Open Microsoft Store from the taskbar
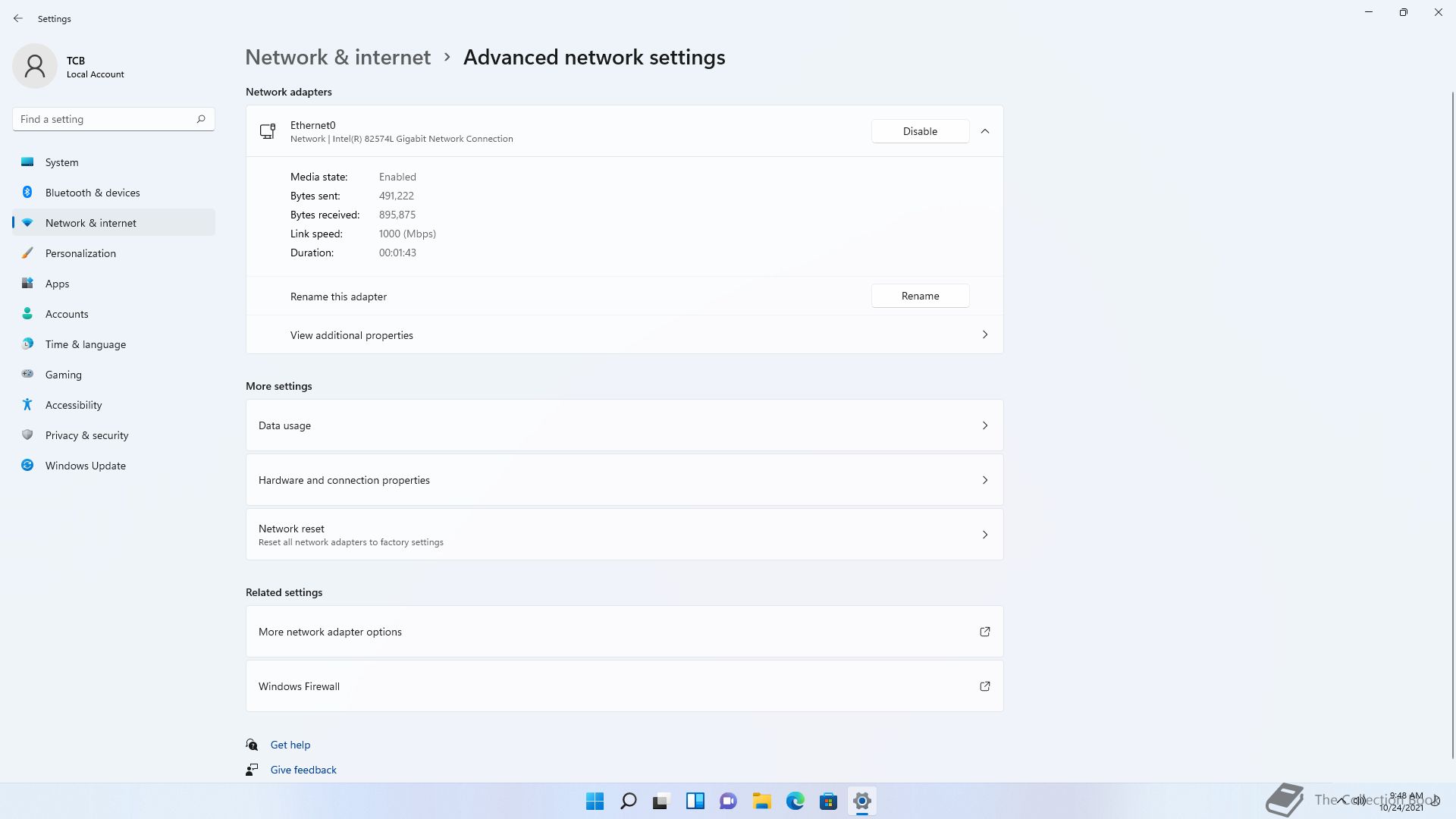The image size is (1456, 819). (828, 801)
